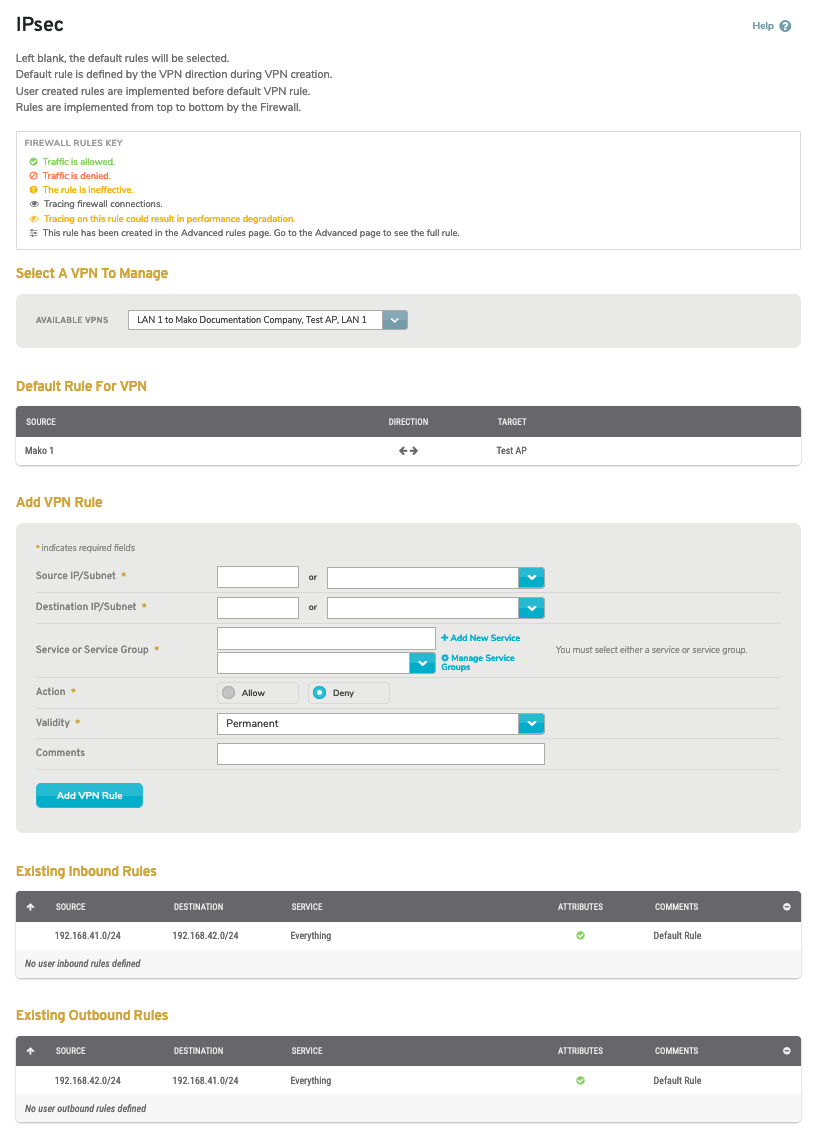Click the up arrow in Outbound Rules header

(x=30, y=1051)
